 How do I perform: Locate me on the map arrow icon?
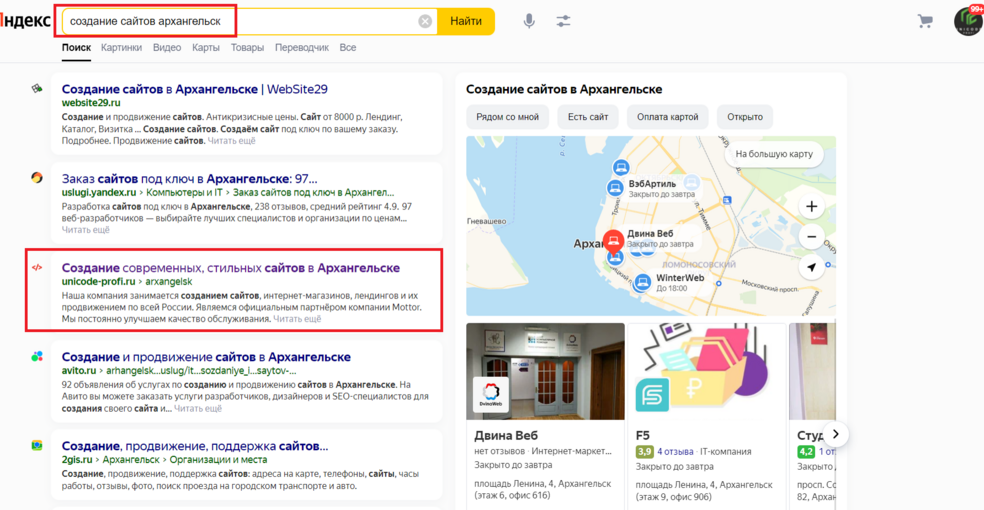[811, 267]
